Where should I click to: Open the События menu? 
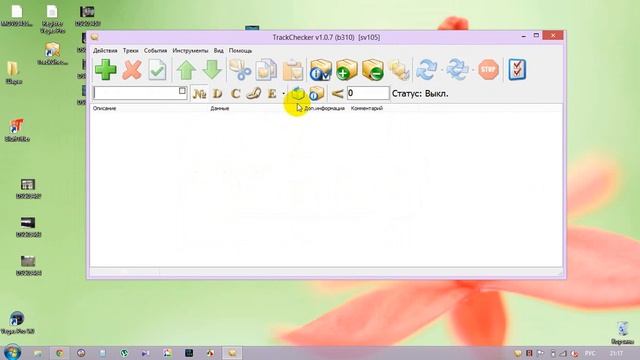pos(156,51)
